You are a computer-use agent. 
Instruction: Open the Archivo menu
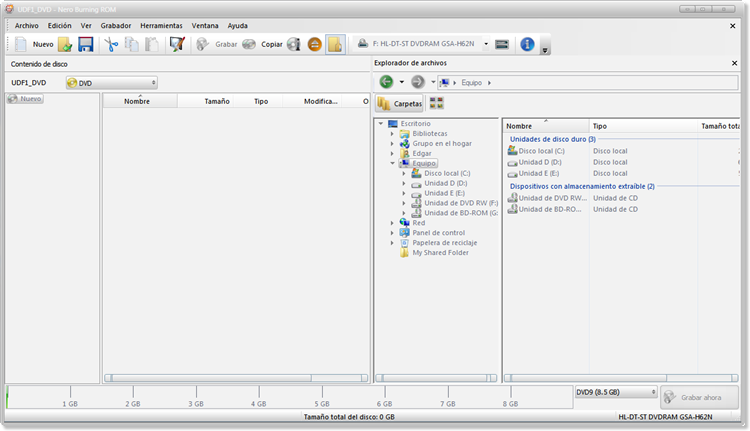[x=26, y=26]
